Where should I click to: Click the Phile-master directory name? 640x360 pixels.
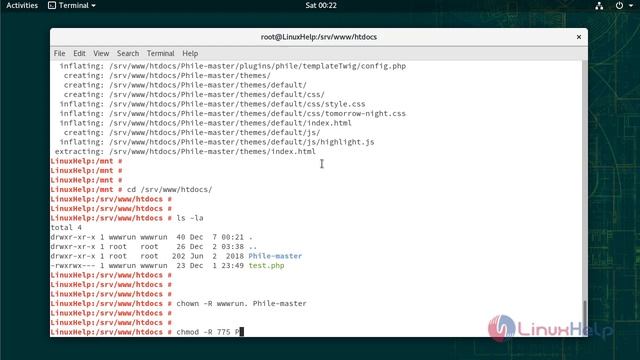[275, 256]
